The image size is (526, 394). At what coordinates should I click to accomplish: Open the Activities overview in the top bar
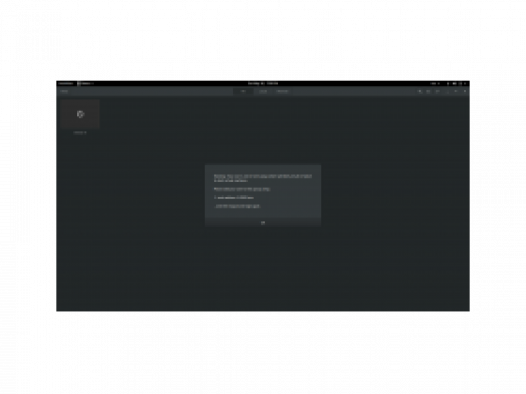(65, 83)
